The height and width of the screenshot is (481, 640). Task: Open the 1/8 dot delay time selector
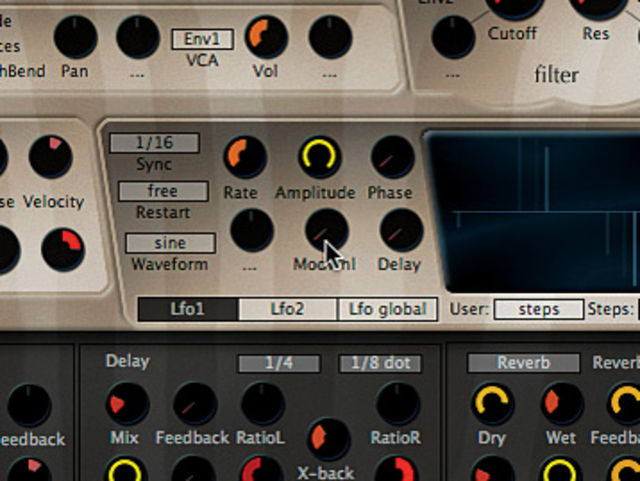click(380, 363)
